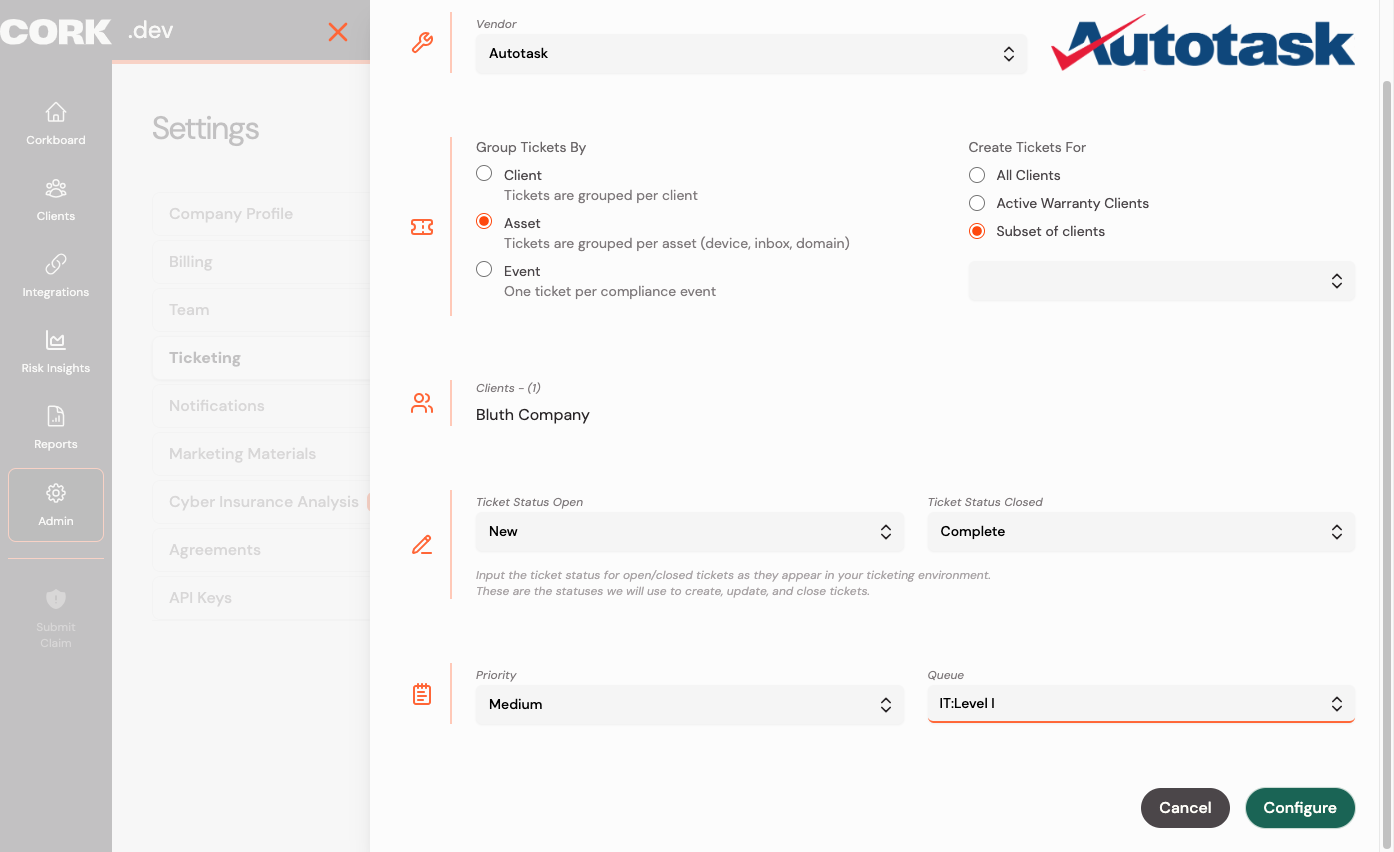
Task: Select the Admin gear icon
Action: click(56, 493)
